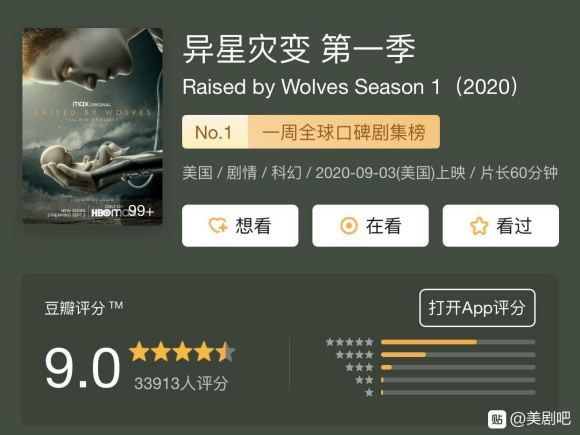
Task: Click the 异星灾变 第一季 title
Action: click(x=299, y=49)
